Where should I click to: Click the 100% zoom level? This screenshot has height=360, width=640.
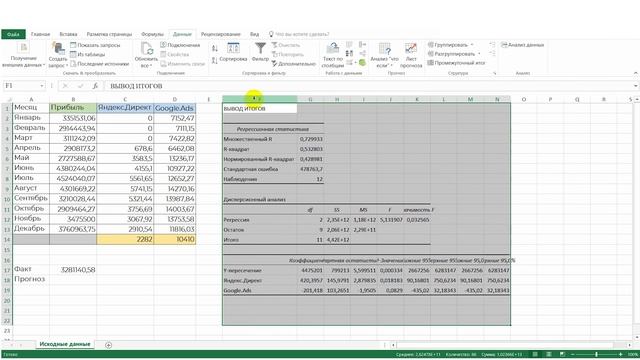click(x=633, y=354)
